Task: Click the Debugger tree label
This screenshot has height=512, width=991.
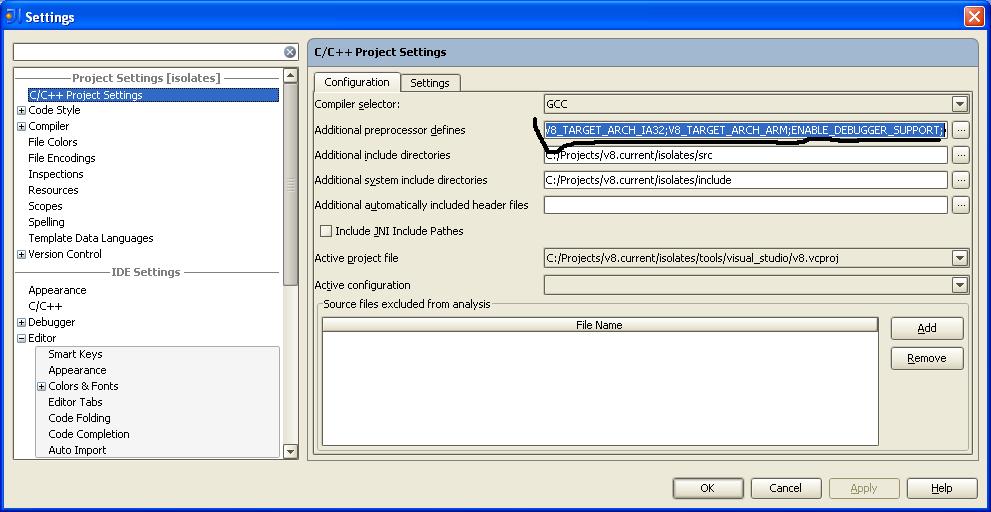Action: click(51, 322)
